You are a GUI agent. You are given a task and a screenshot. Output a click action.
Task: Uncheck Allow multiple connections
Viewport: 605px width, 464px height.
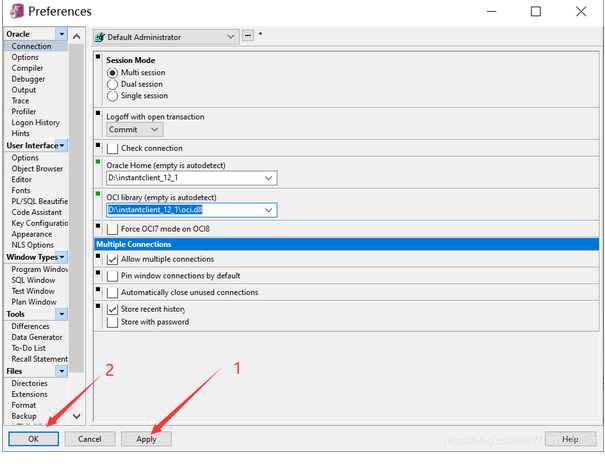tap(112, 259)
